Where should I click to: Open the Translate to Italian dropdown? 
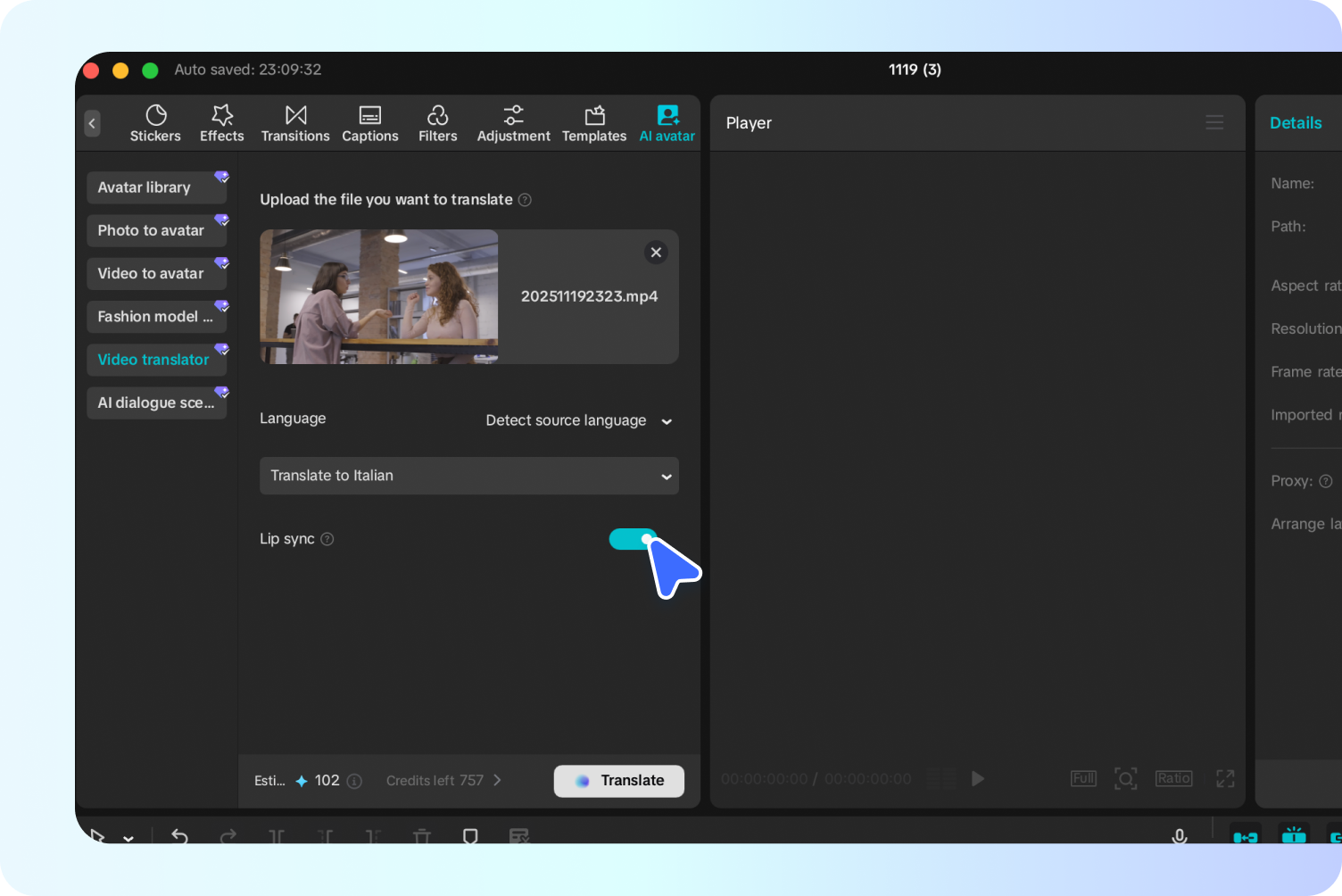click(468, 476)
